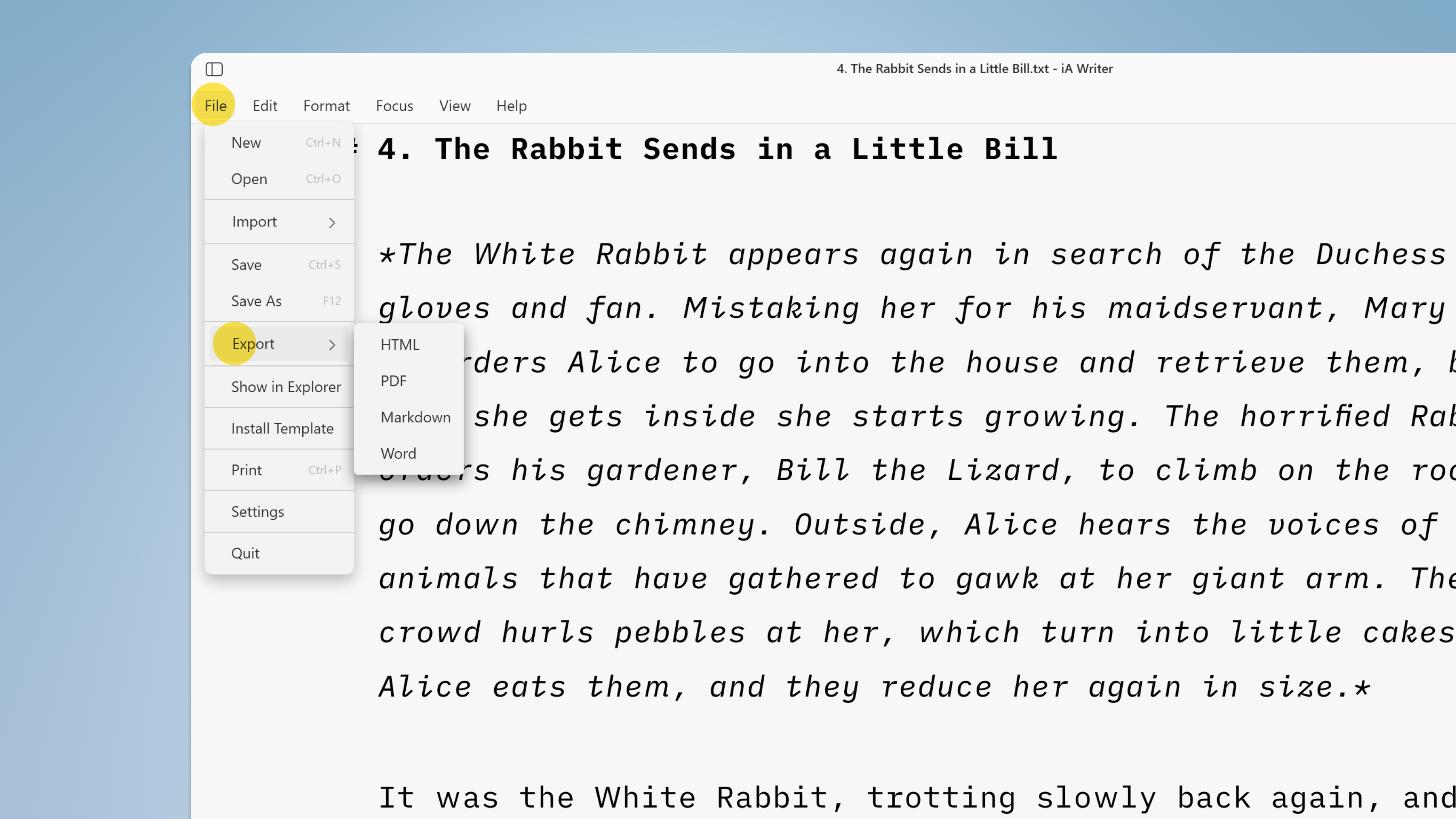
Task: Select HTML export format
Action: coord(400,344)
